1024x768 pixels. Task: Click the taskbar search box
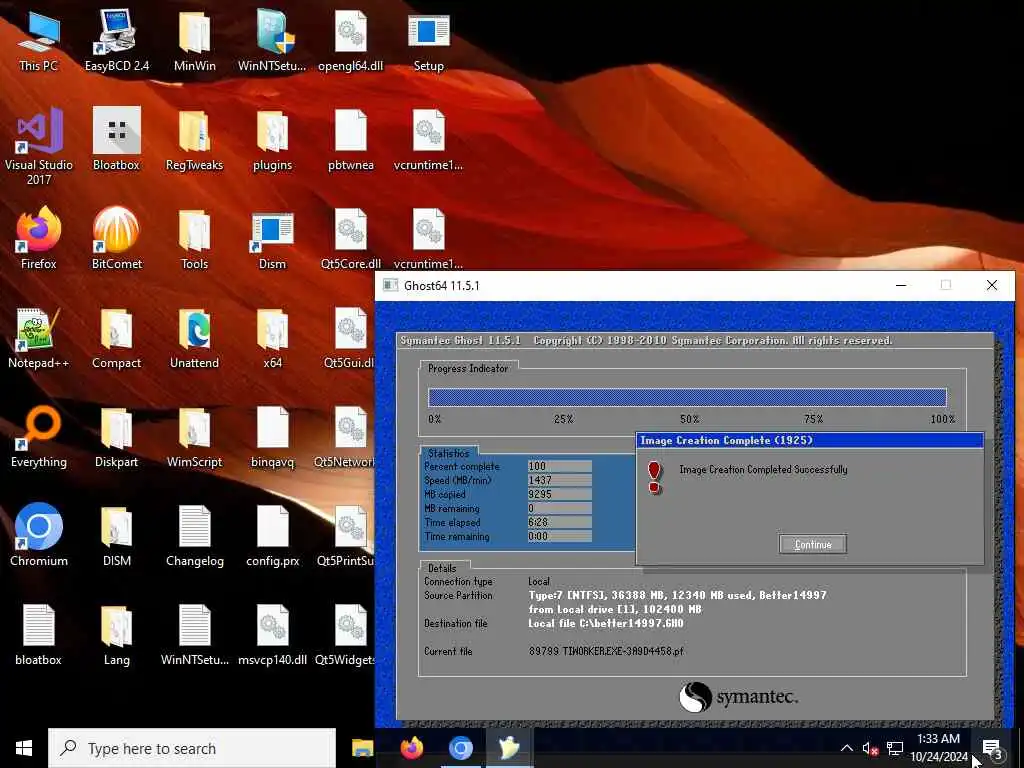click(x=192, y=748)
